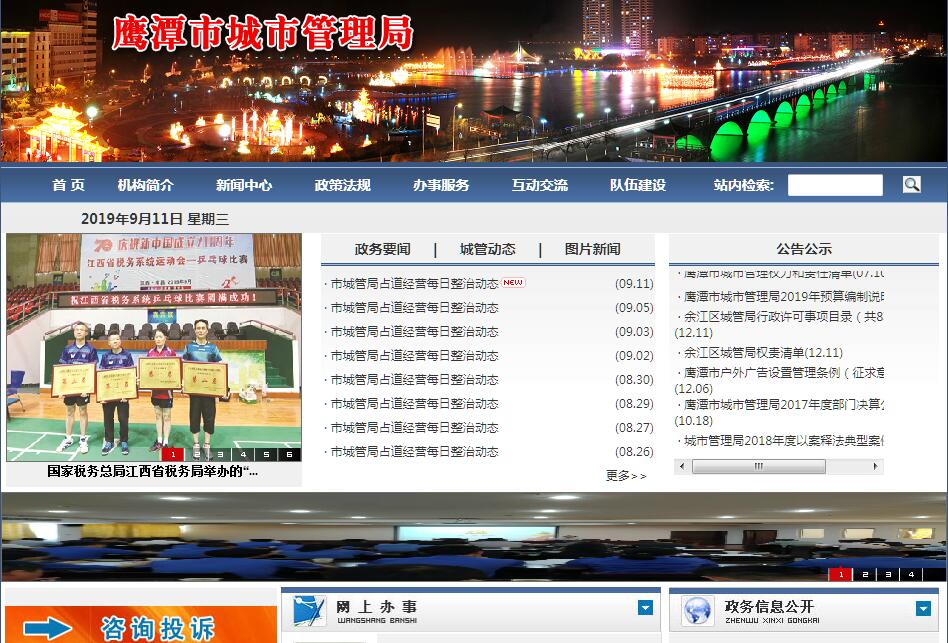Switch to the 城管动态 tab
948x643 pixels.
tap(487, 249)
